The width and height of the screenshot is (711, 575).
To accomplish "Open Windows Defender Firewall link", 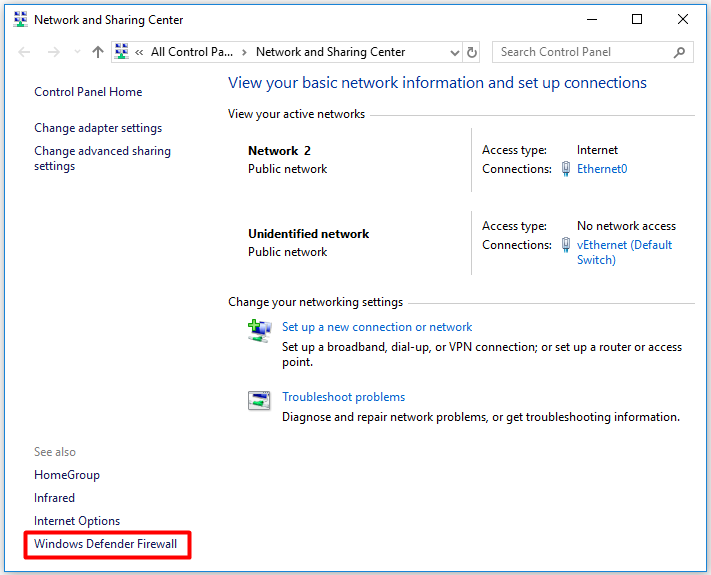I will point(105,544).
